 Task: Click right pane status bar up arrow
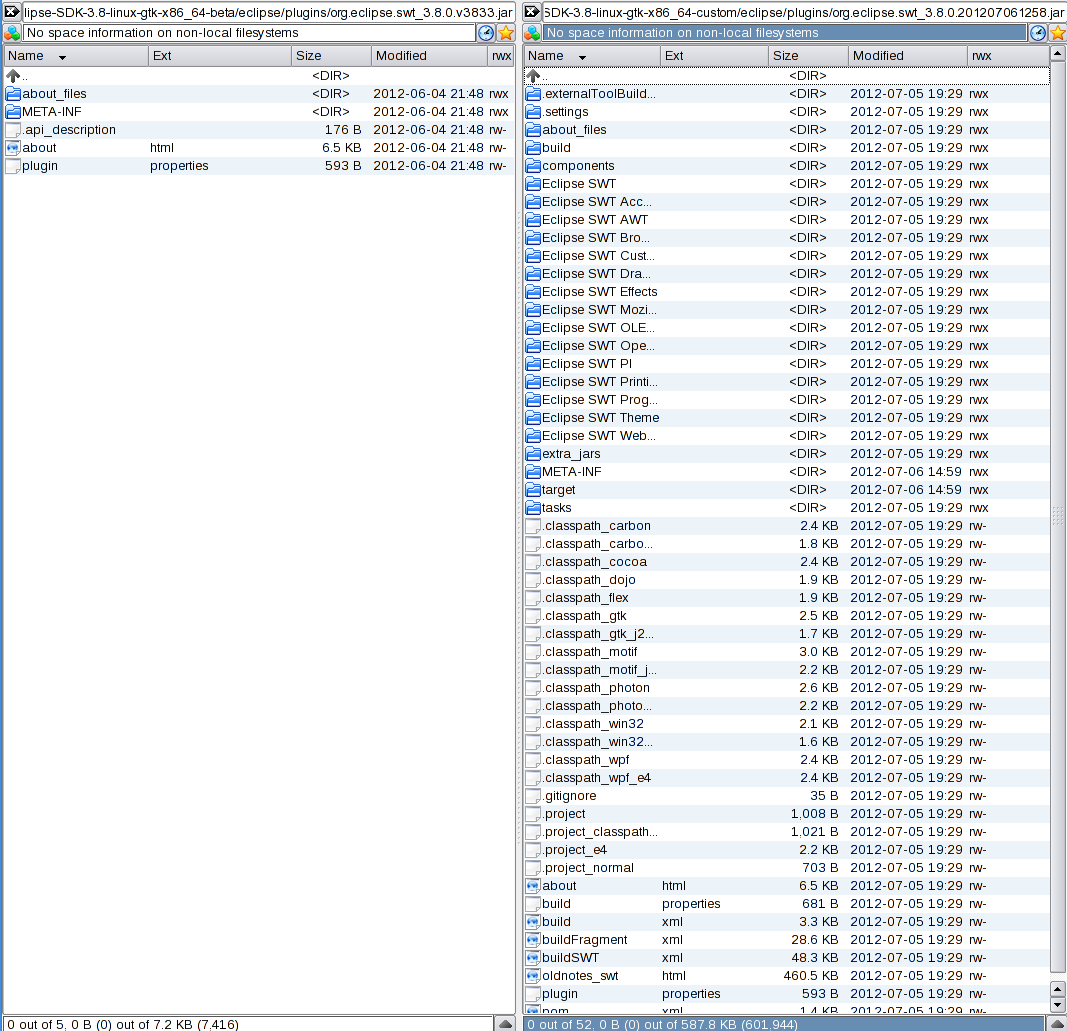(1057, 1024)
